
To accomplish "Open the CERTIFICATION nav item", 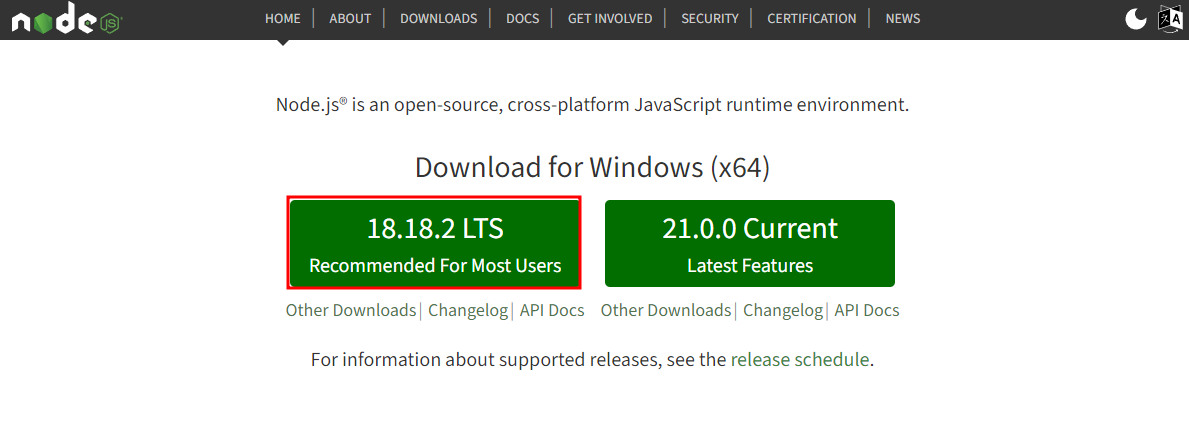I will [x=811, y=19].
